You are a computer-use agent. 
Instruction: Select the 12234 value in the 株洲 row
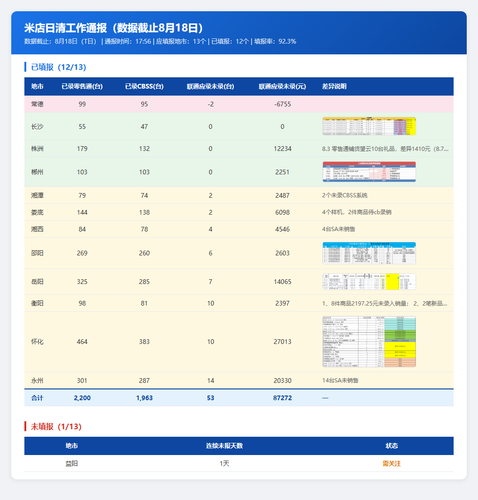pos(282,149)
